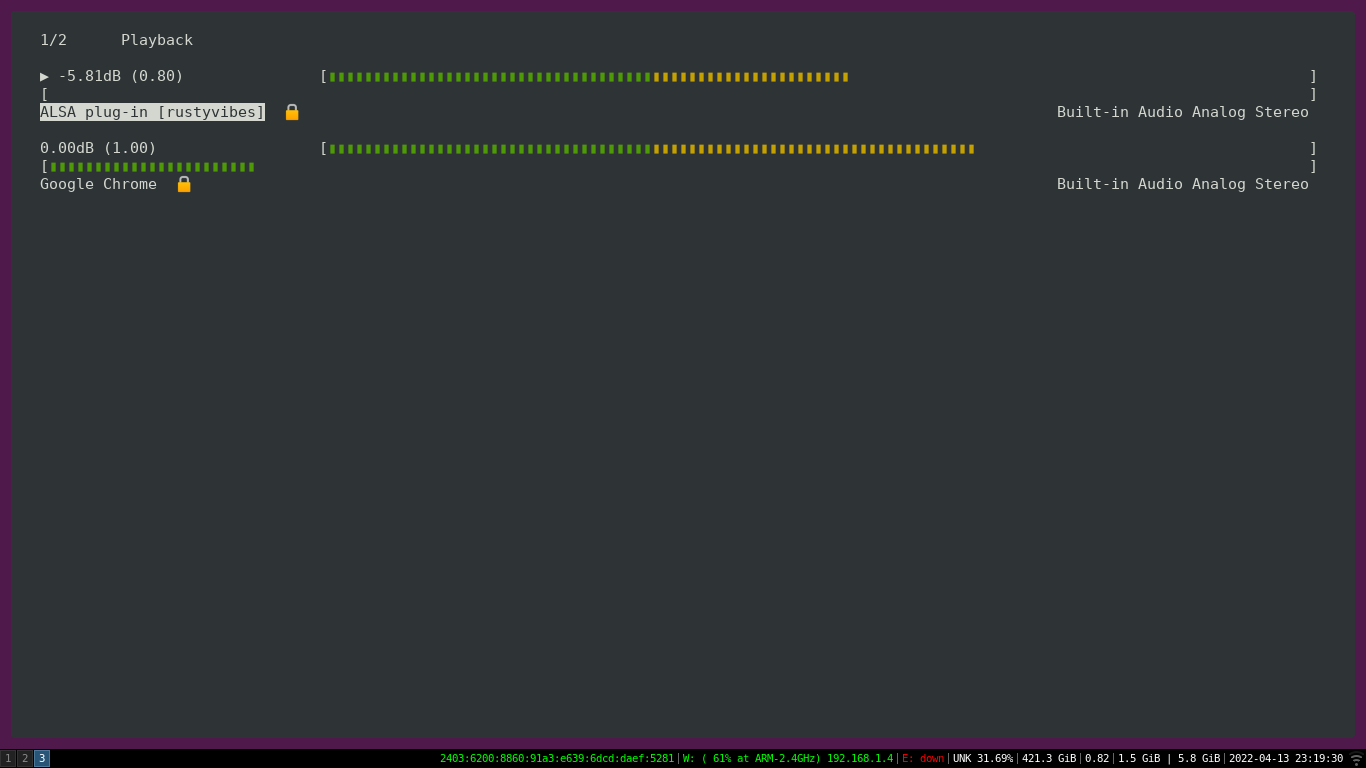Click the Wi-Fi icon in the system tray
The width and height of the screenshot is (1366, 768).
[1356, 759]
